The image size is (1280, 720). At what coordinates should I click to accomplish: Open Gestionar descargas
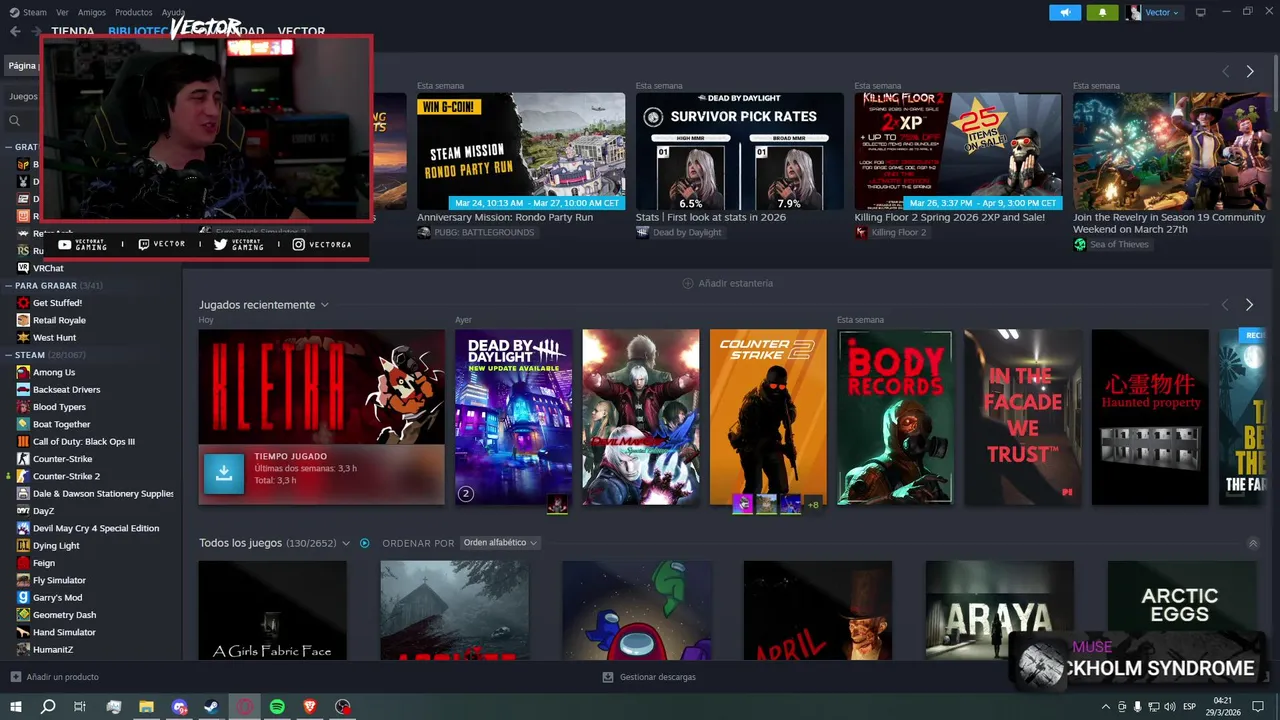tap(649, 677)
